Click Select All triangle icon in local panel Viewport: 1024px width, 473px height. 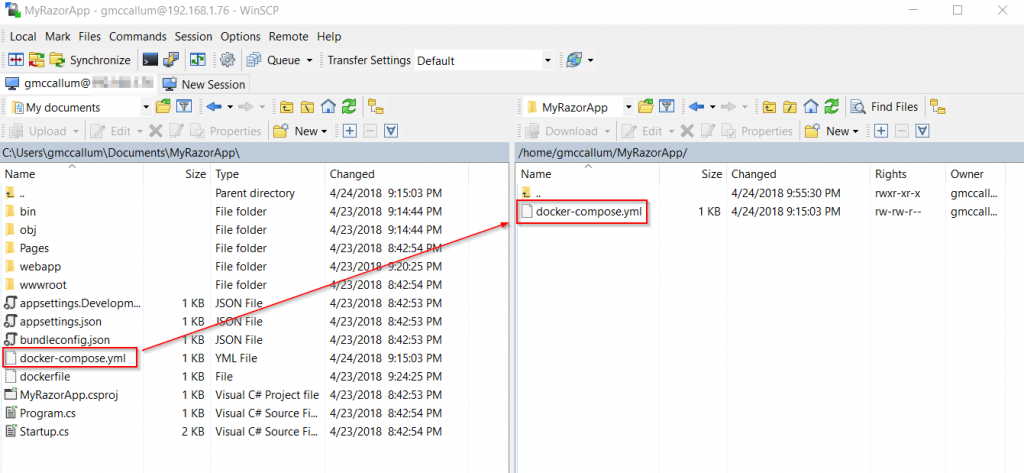click(391, 131)
